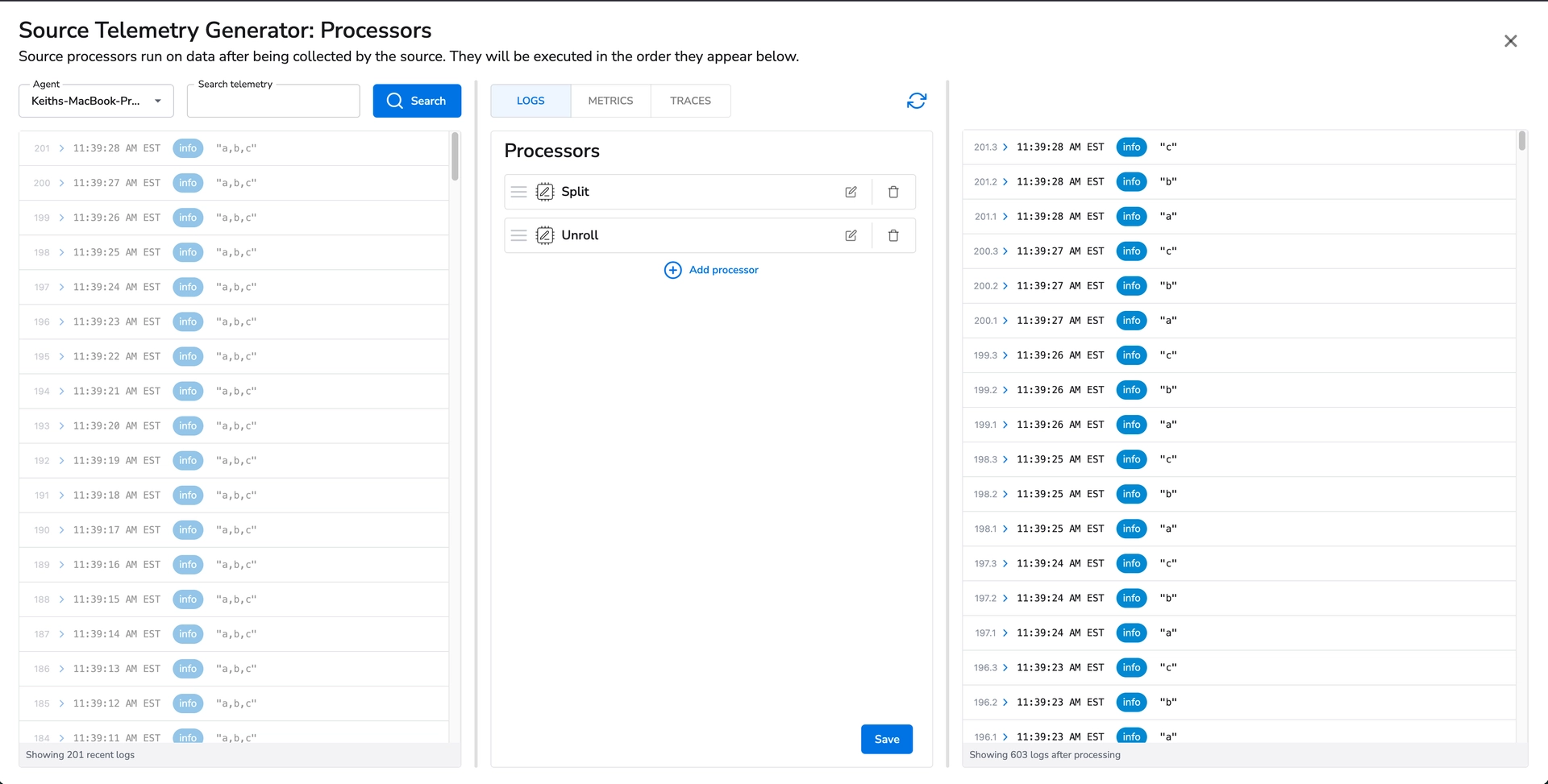Select the LOGS tab

click(531, 101)
